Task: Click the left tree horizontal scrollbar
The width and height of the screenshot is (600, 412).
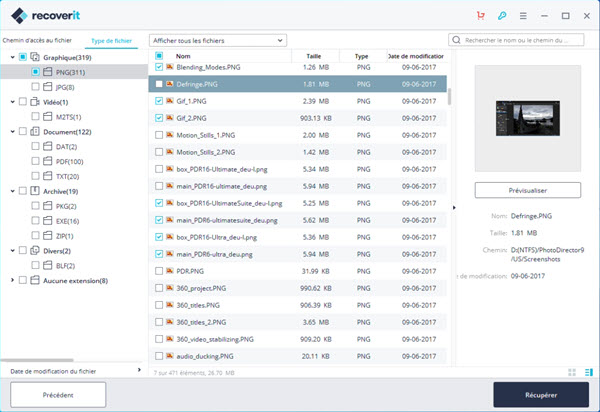Action: tap(37, 360)
